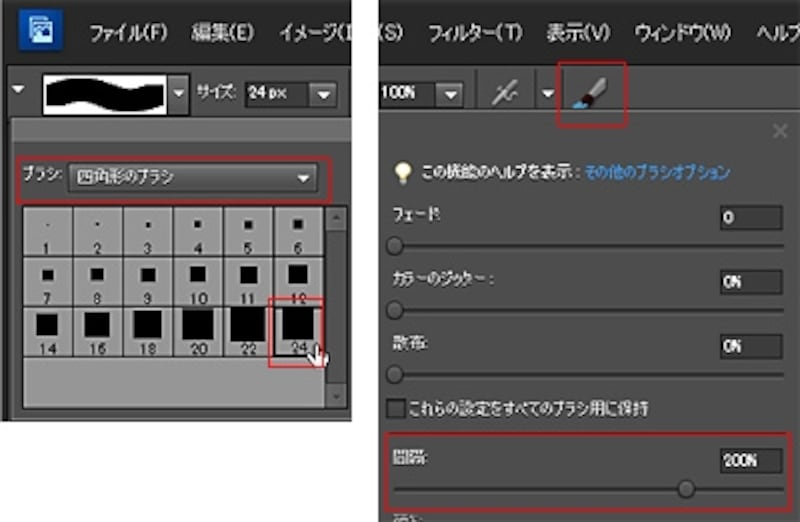Select the square brush size 18

pyautogui.click(x=147, y=332)
